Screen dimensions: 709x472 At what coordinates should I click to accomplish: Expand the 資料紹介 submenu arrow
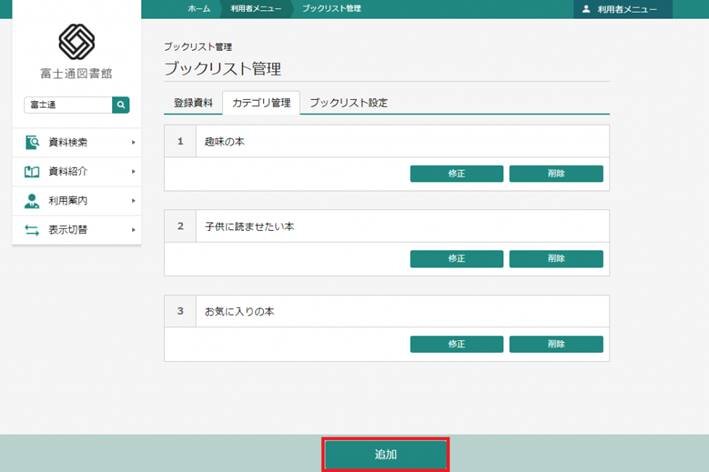tap(133, 172)
